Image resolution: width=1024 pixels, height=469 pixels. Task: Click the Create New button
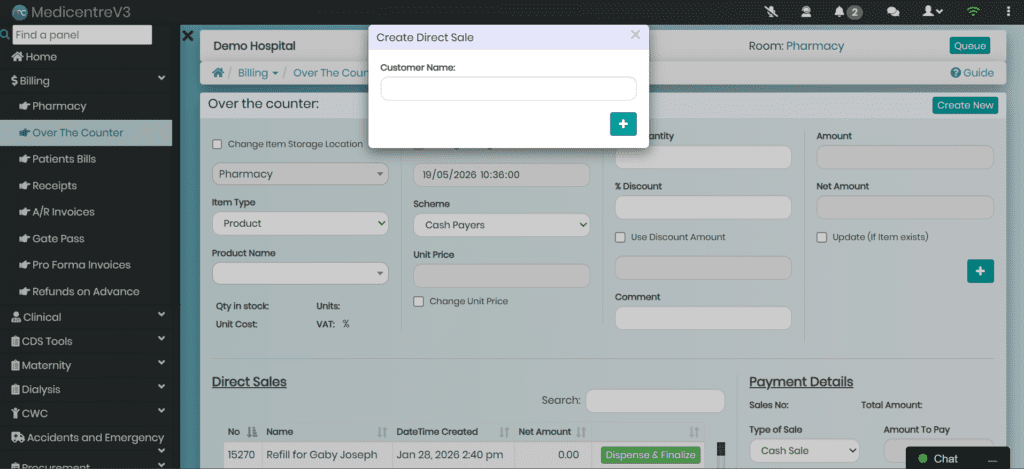965,105
